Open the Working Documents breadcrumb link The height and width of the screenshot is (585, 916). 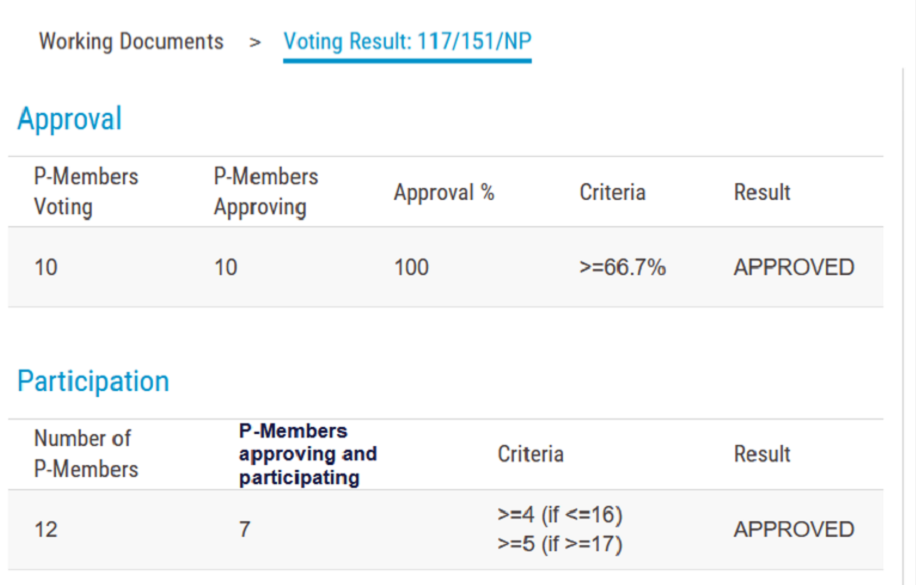tap(131, 42)
